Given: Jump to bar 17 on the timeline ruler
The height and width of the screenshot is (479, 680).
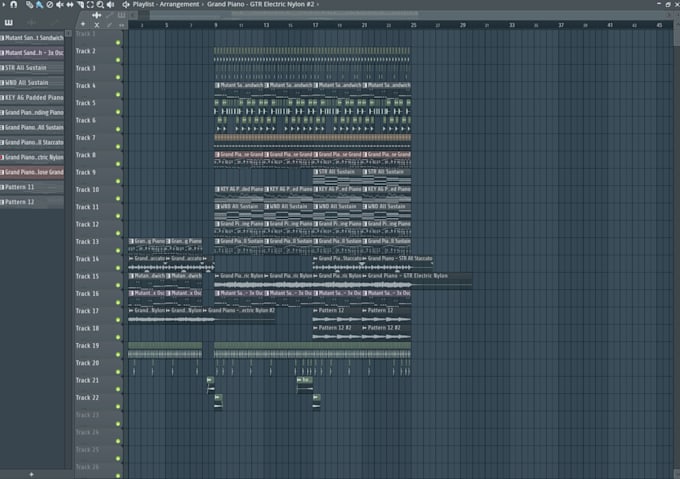Looking at the screenshot, I should pyautogui.click(x=315, y=25).
